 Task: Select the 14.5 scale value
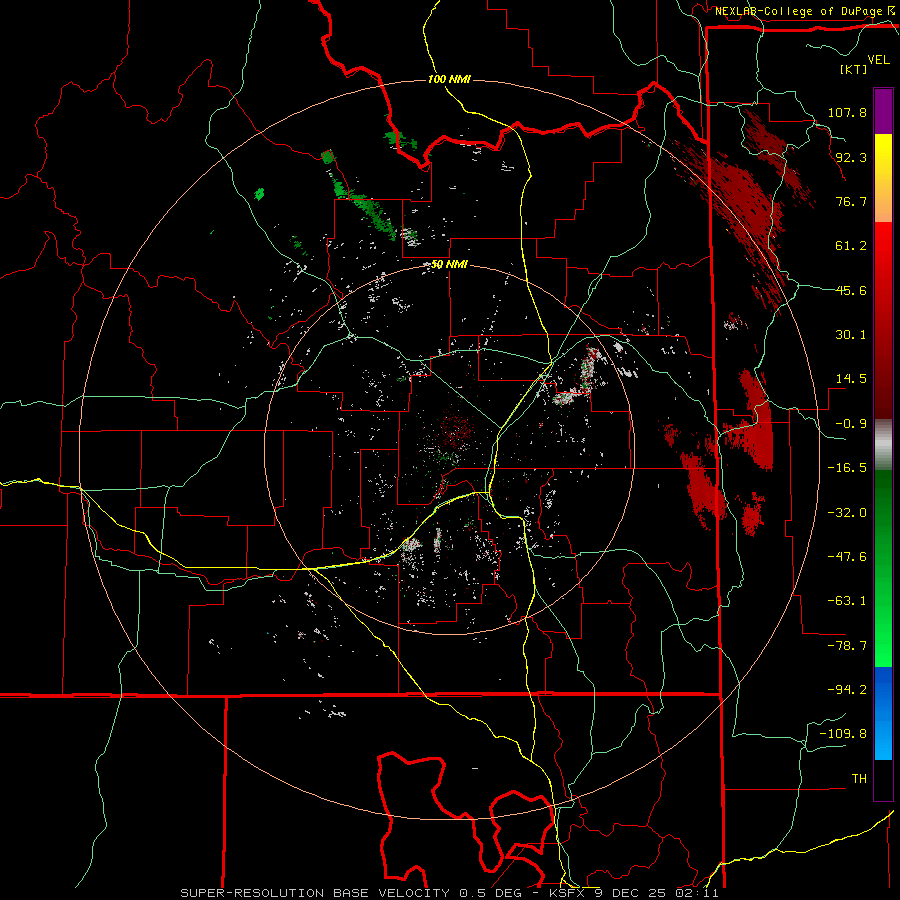(x=851, y=379)
